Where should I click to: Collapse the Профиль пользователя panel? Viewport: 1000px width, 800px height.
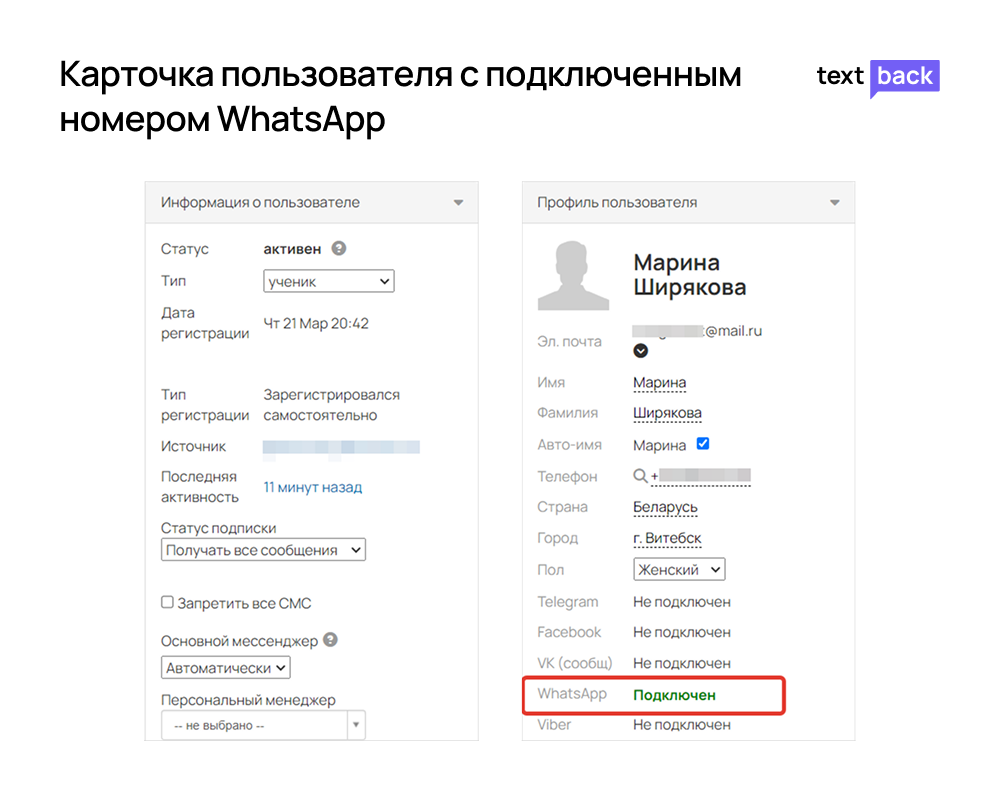point(834,203)
